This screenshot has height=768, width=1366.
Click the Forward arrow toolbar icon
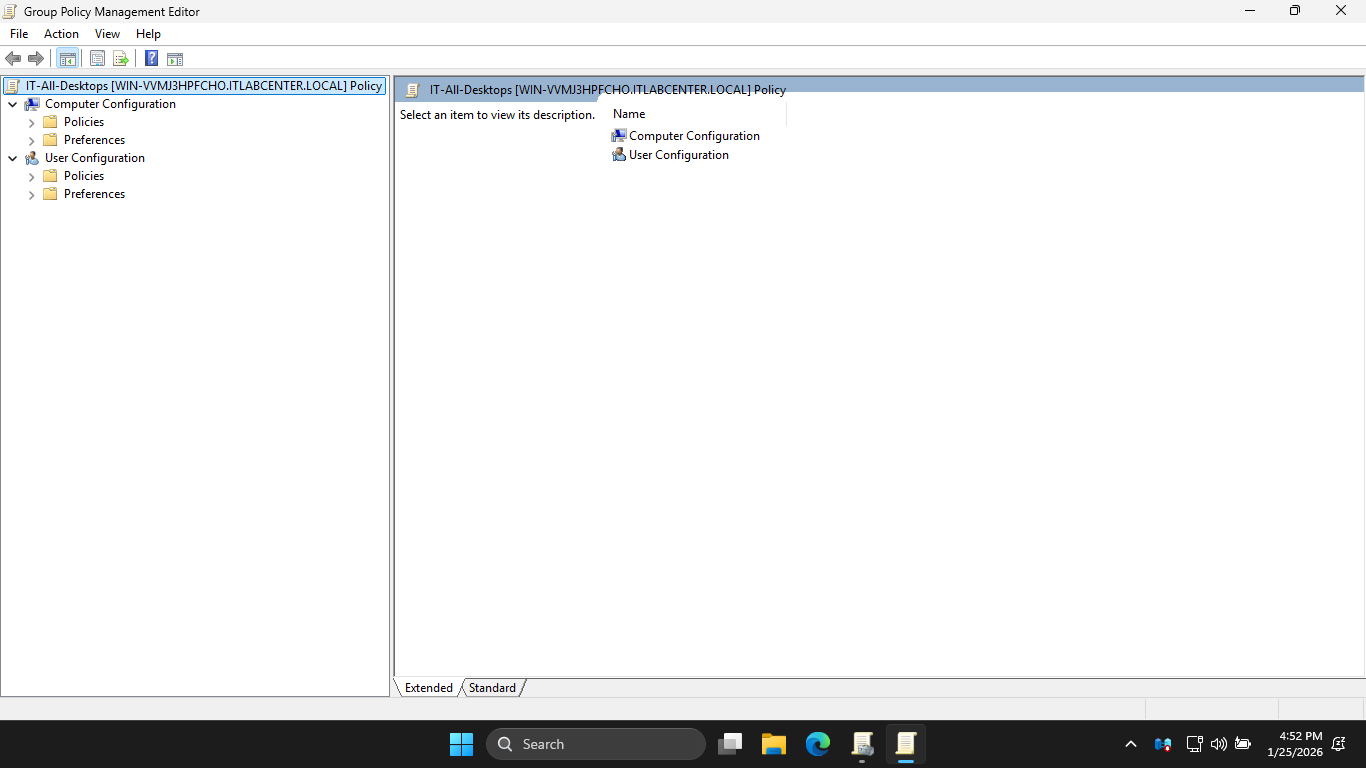pyautogui.click(x=36, y=59)
